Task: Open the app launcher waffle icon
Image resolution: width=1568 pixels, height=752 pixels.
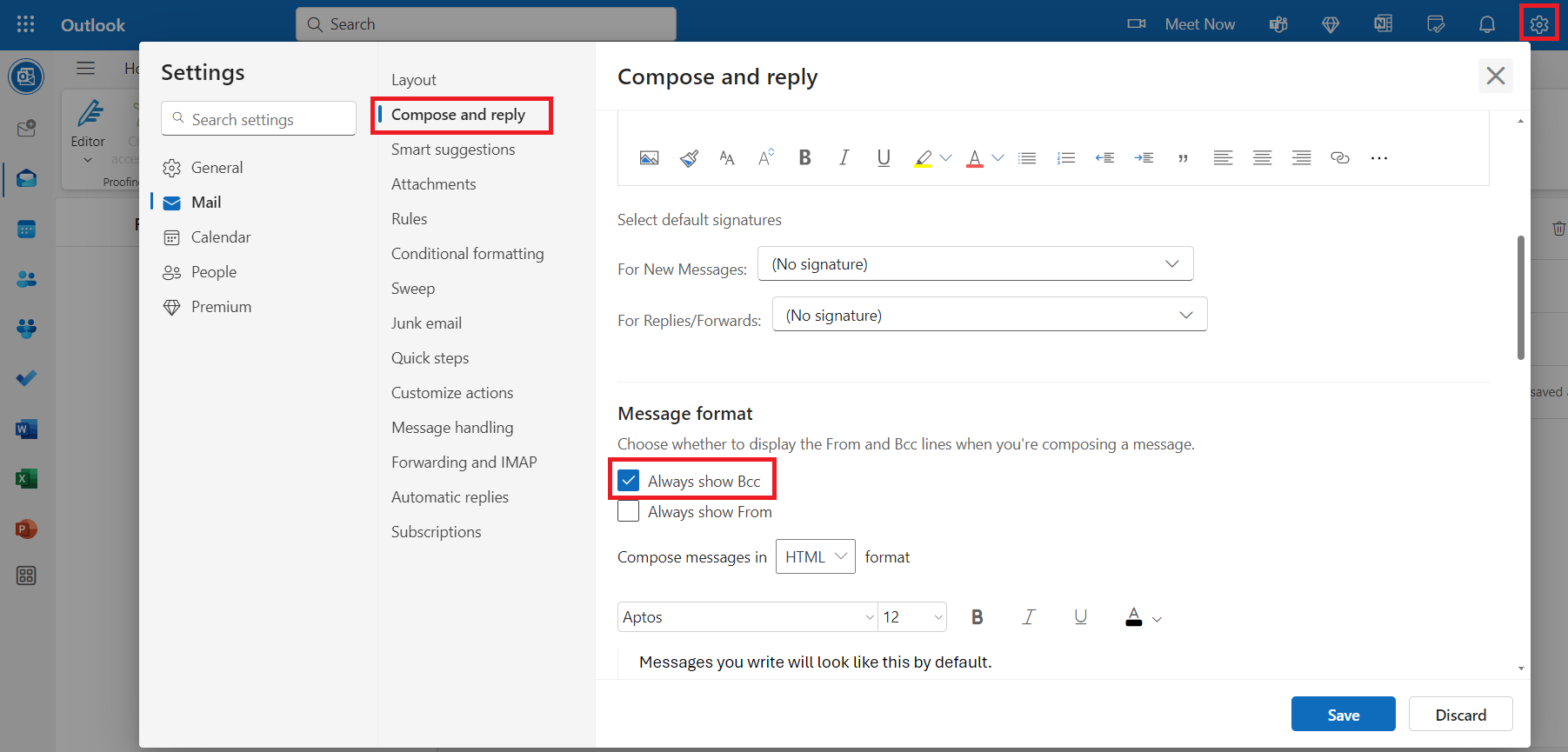Action: pos(26,24)
